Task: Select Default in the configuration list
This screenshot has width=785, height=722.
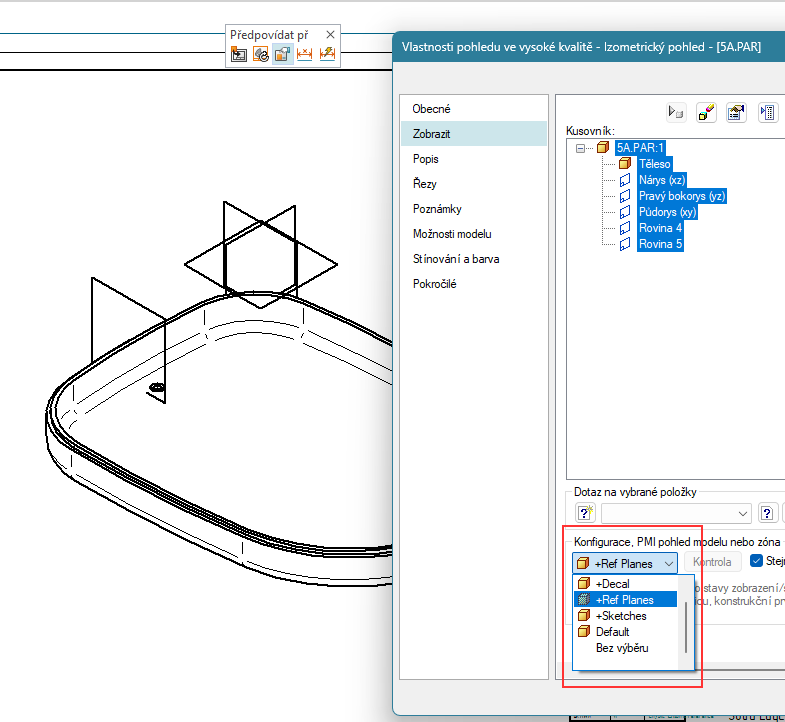Action: pyautogui.click(x=612, y=632)
